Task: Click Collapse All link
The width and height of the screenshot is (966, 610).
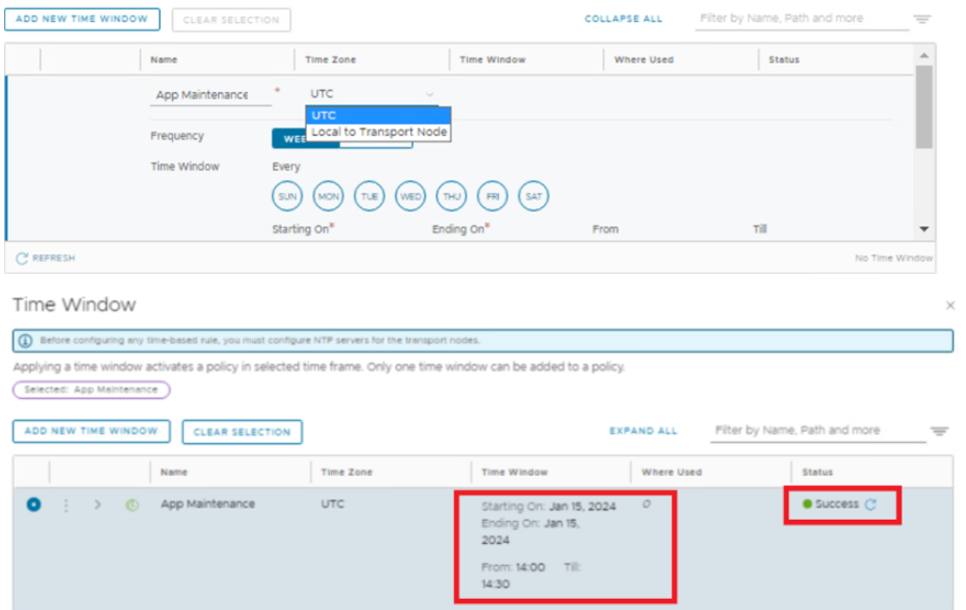Action: tap(623, 19)
